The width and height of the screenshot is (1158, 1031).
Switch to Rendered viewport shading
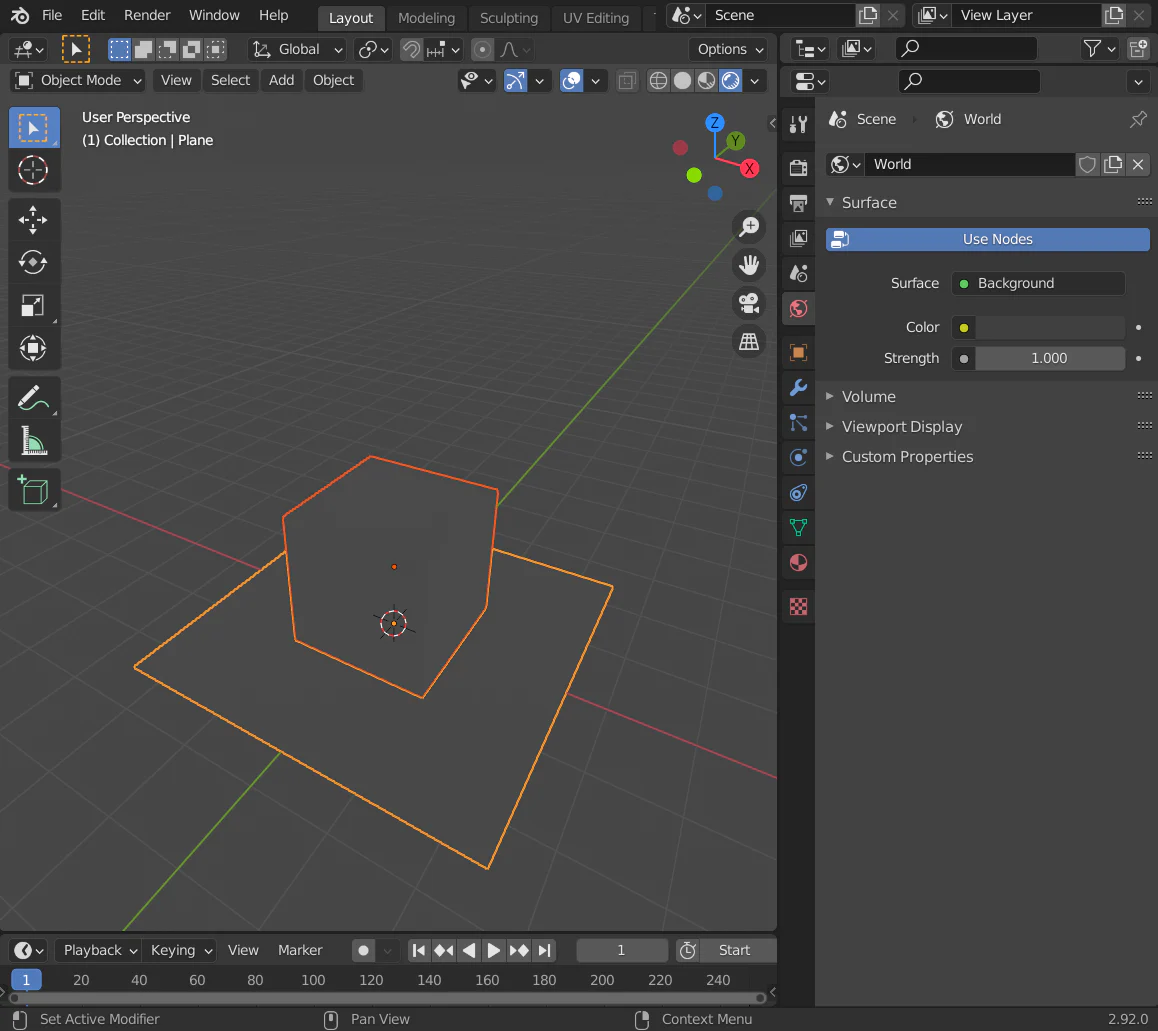731,81
